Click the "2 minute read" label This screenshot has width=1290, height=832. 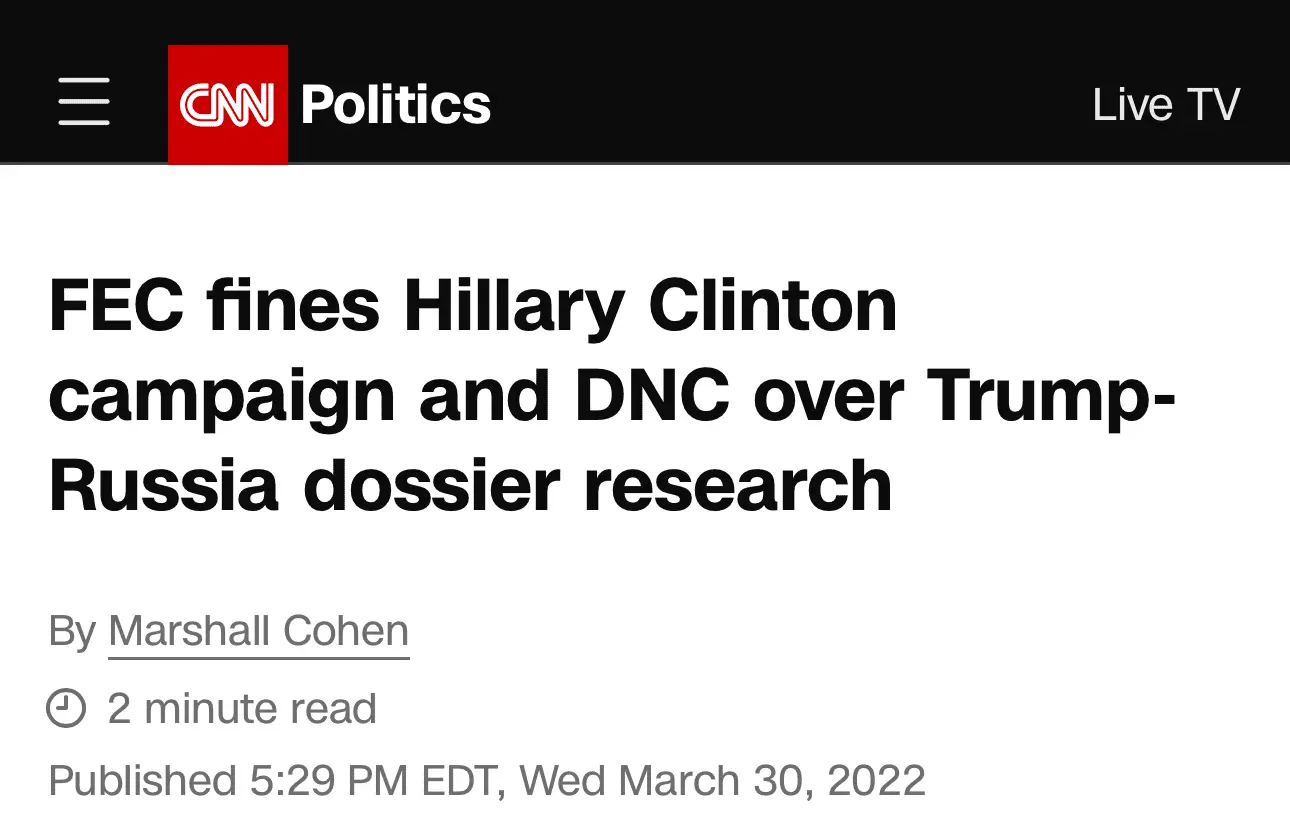(242, 709)
